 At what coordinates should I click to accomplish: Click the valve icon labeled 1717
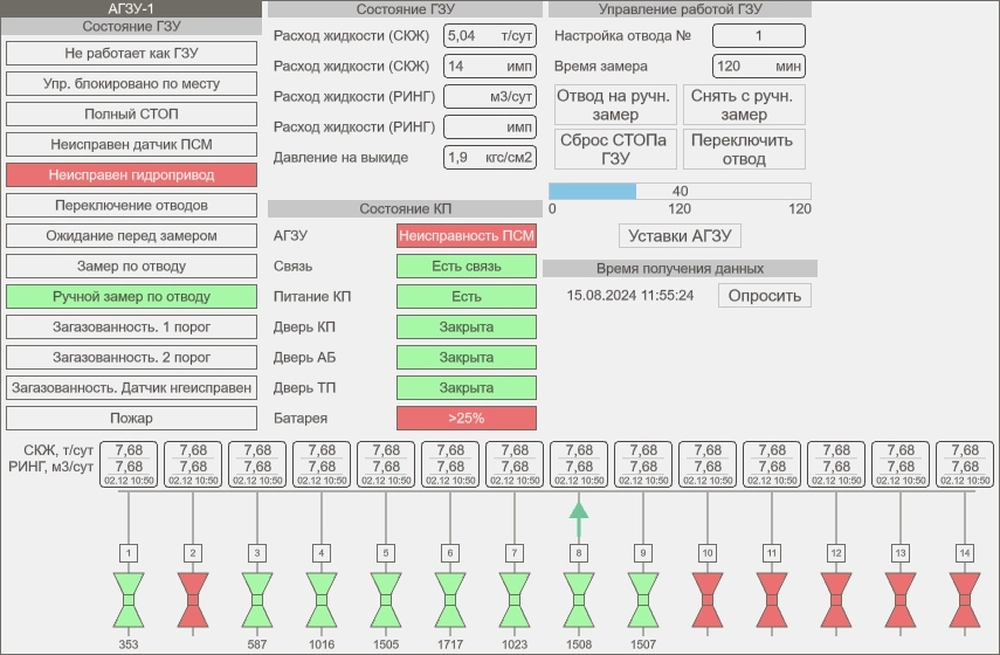(x=450, y=600)
